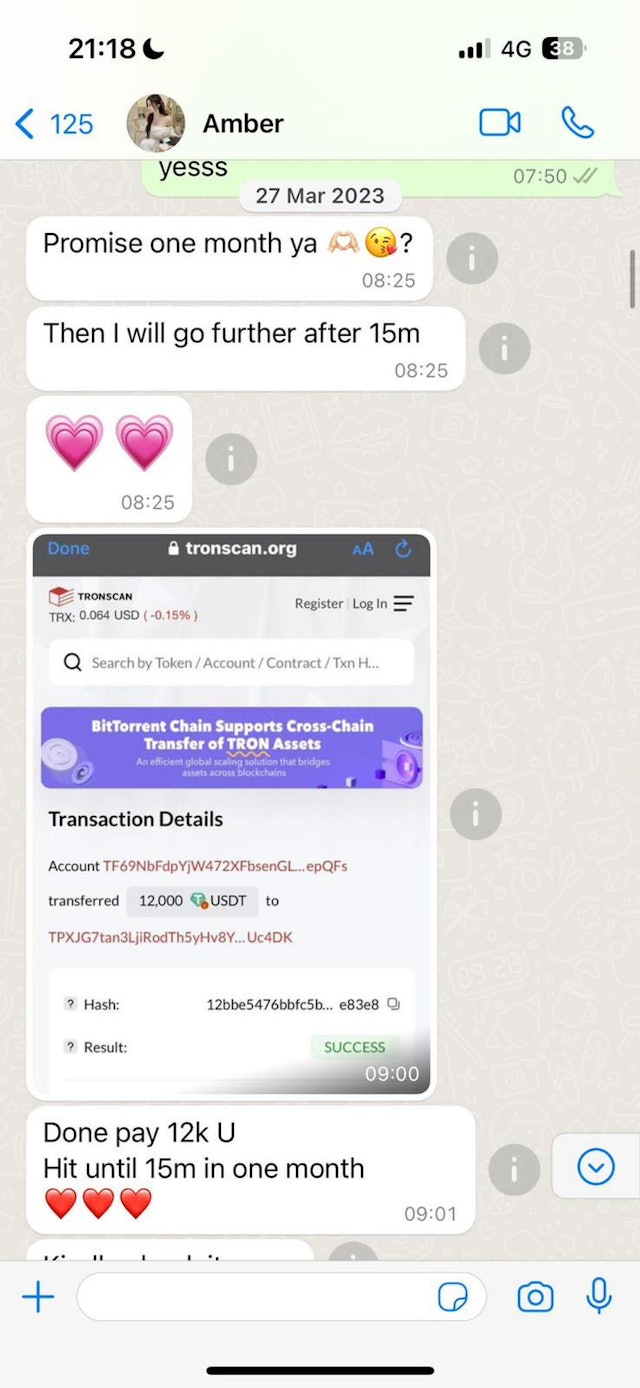640x1388 pixels.
Task: Open the tronscan transaction screenshot image
Action: (x=231, y=814)
